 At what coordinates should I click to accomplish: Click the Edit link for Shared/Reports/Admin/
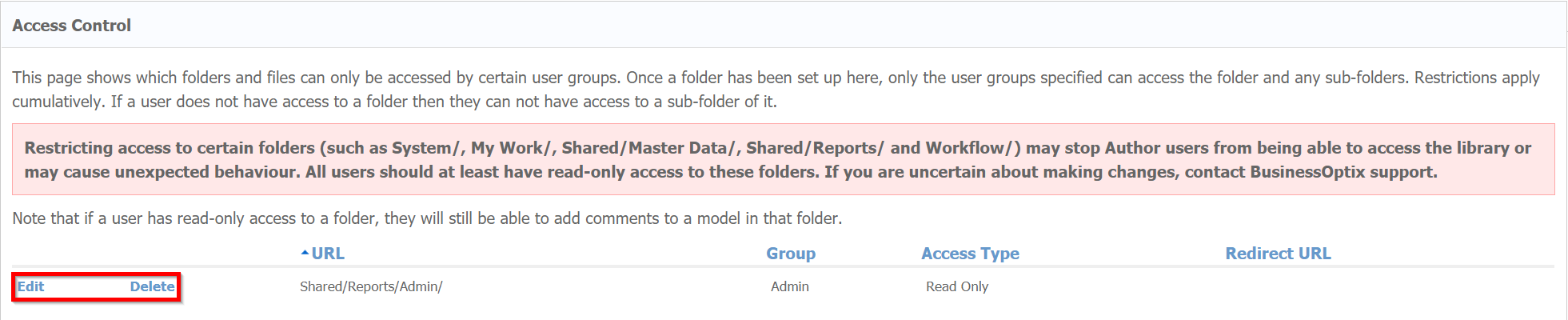click(30, 286)
